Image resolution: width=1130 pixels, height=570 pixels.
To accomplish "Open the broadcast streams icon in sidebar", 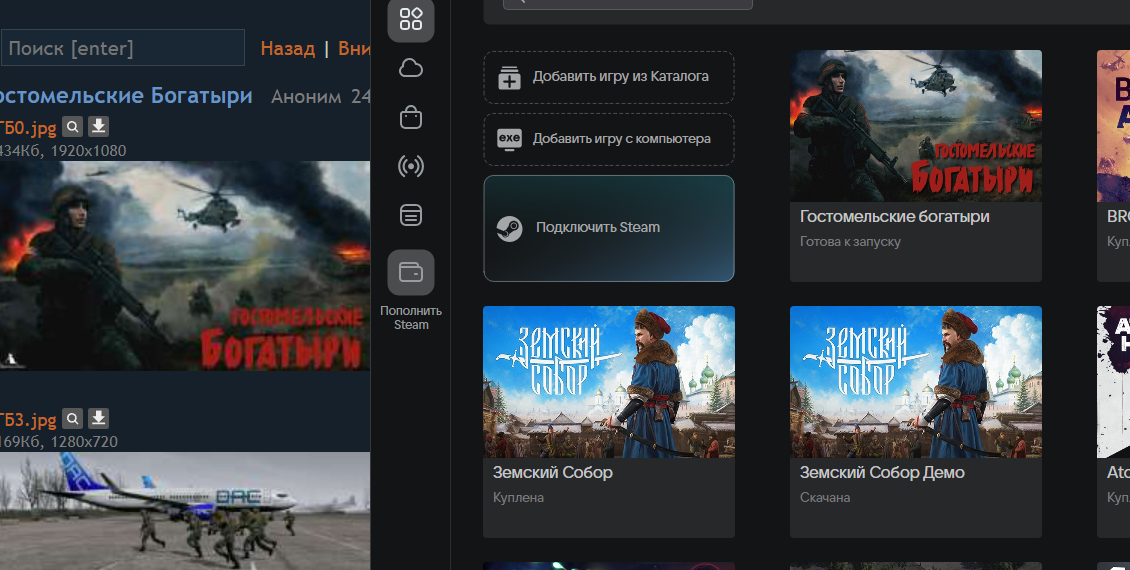I will (x=411, y=166).
